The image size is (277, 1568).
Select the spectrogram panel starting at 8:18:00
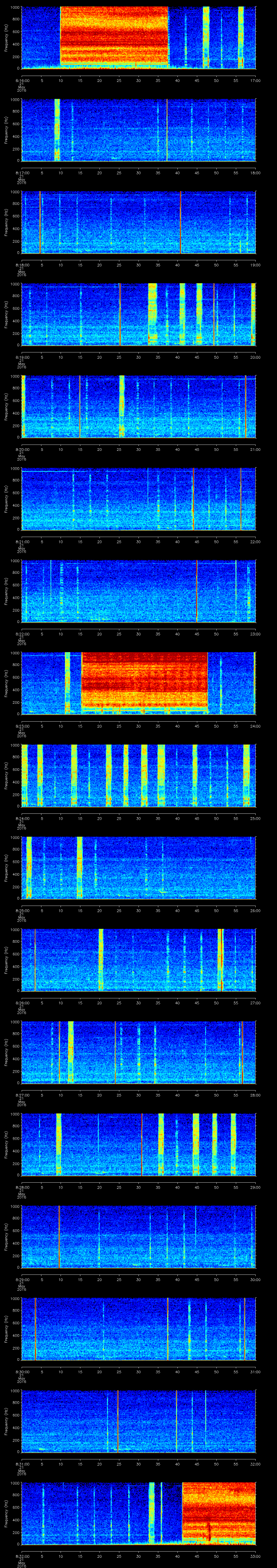(139, 222)
